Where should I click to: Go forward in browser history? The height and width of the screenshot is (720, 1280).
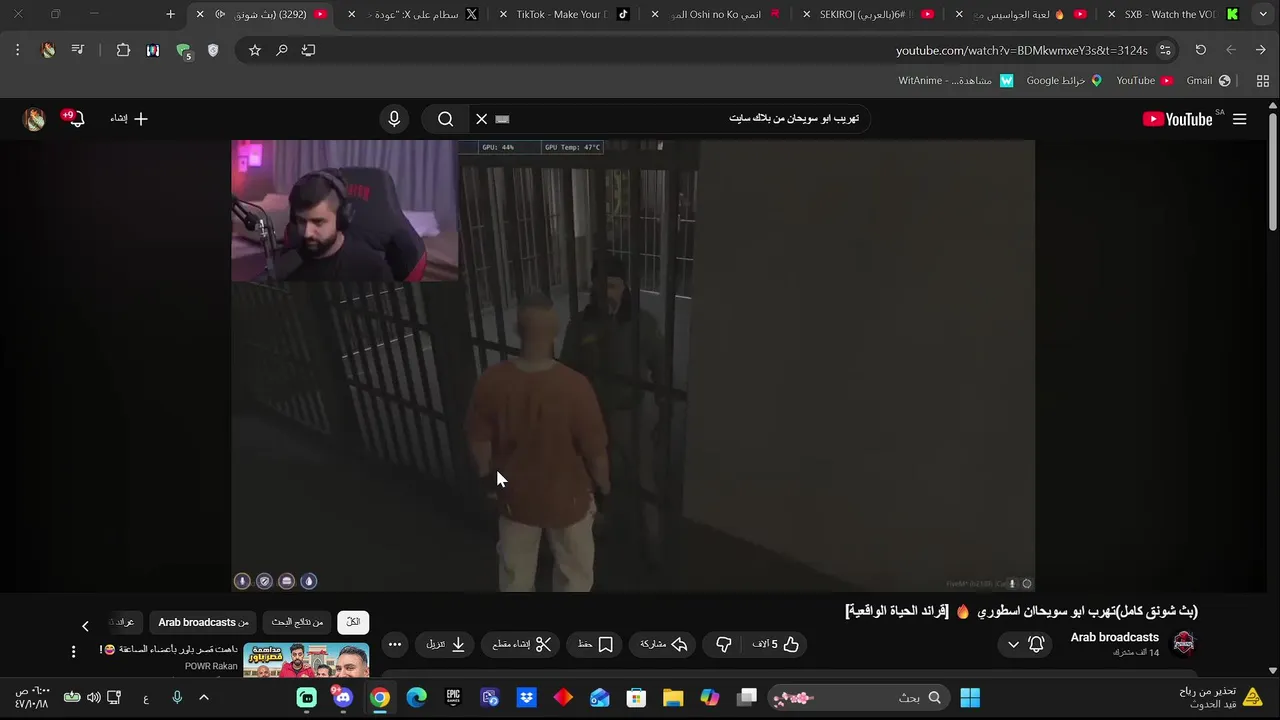pos(1230,50)
